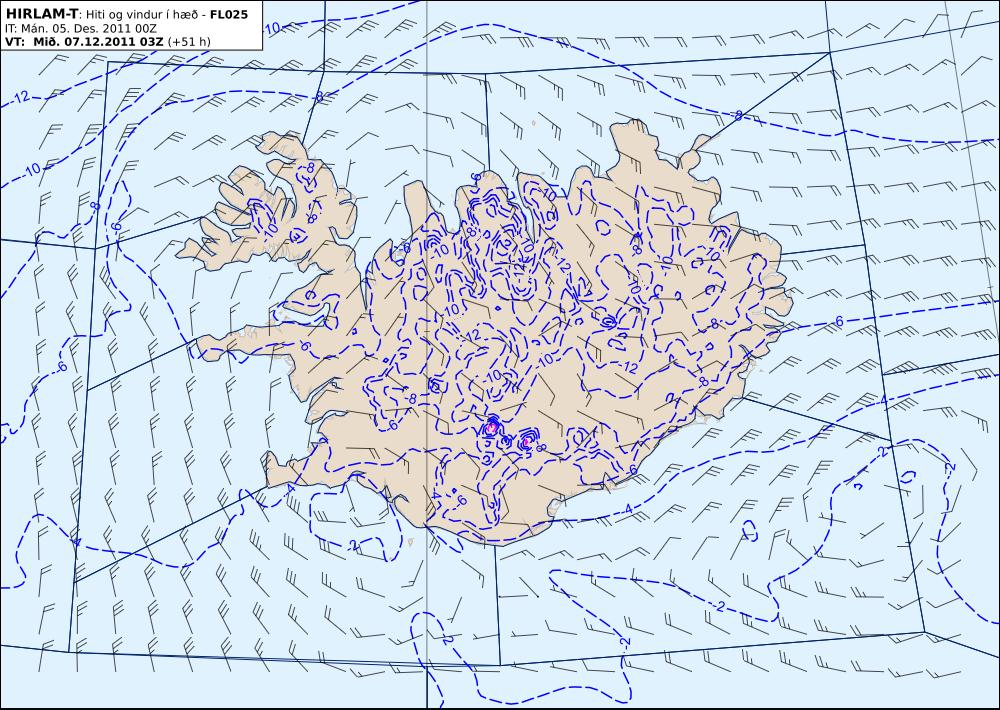Click the FL025 flight level label
This screenshot has height=710, width=1000.
point(229,14)
